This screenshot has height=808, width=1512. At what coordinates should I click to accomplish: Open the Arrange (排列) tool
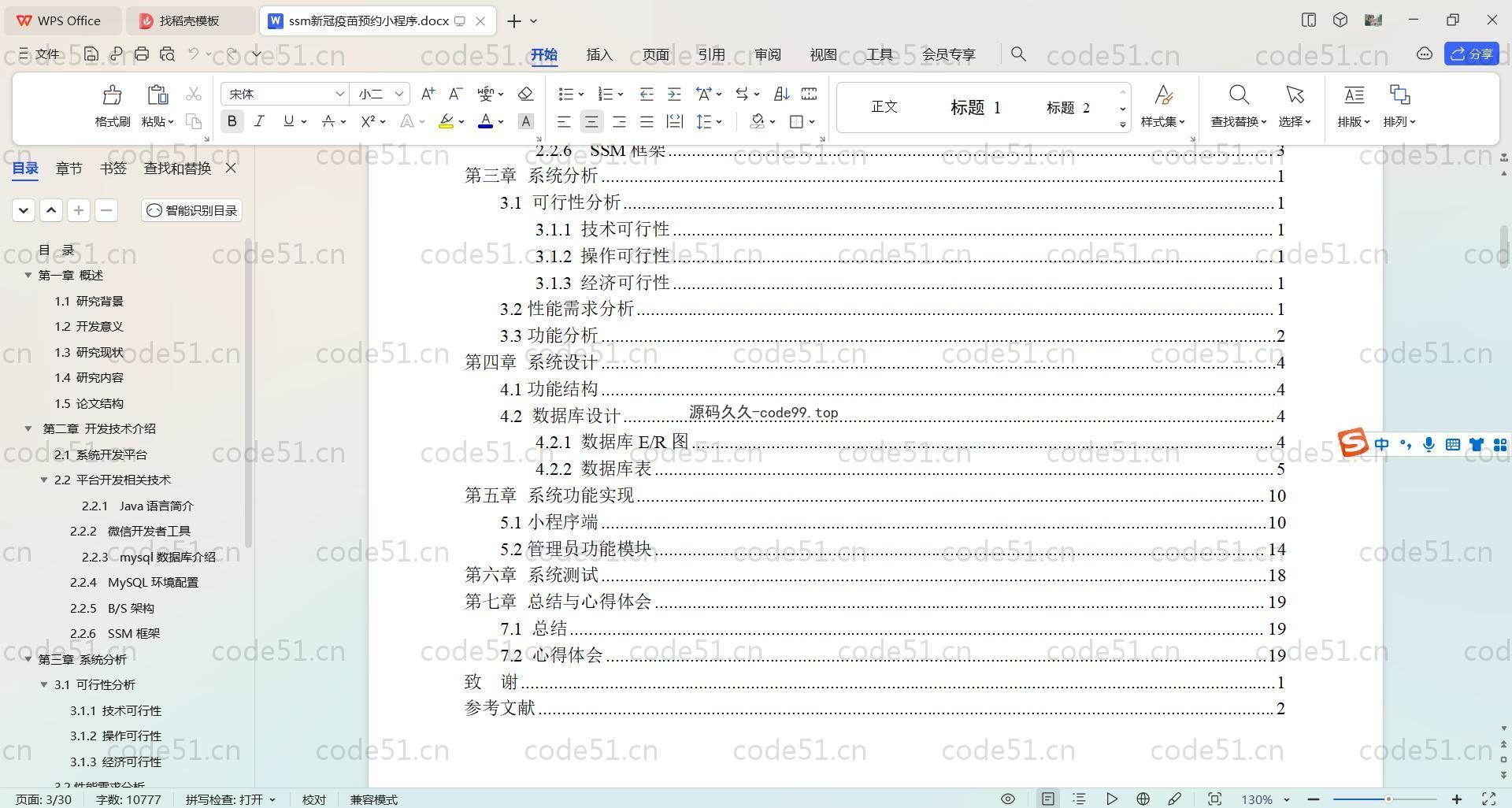tap(1399, 106)
